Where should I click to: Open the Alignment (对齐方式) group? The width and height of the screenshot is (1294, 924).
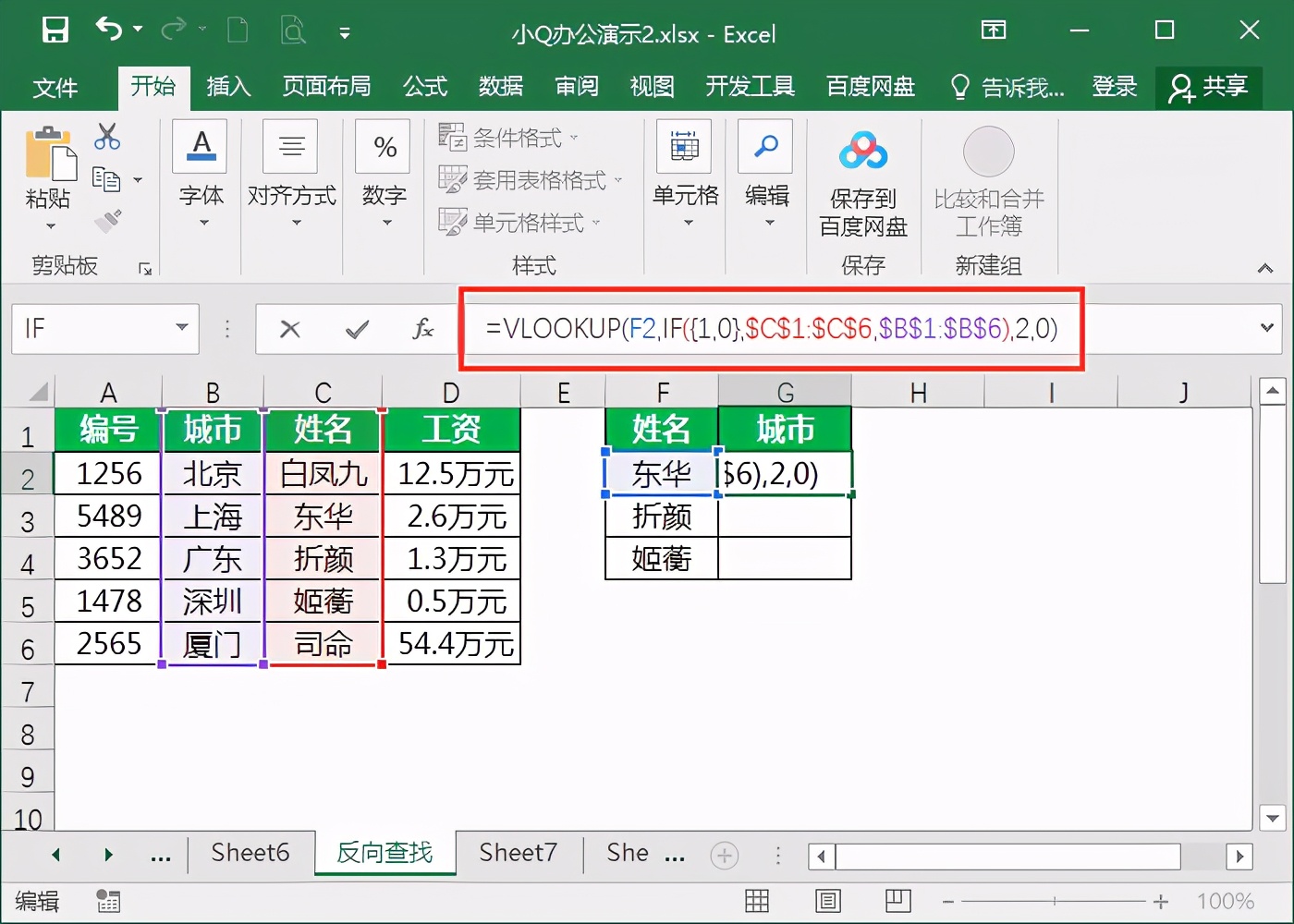tap(292, 174)
